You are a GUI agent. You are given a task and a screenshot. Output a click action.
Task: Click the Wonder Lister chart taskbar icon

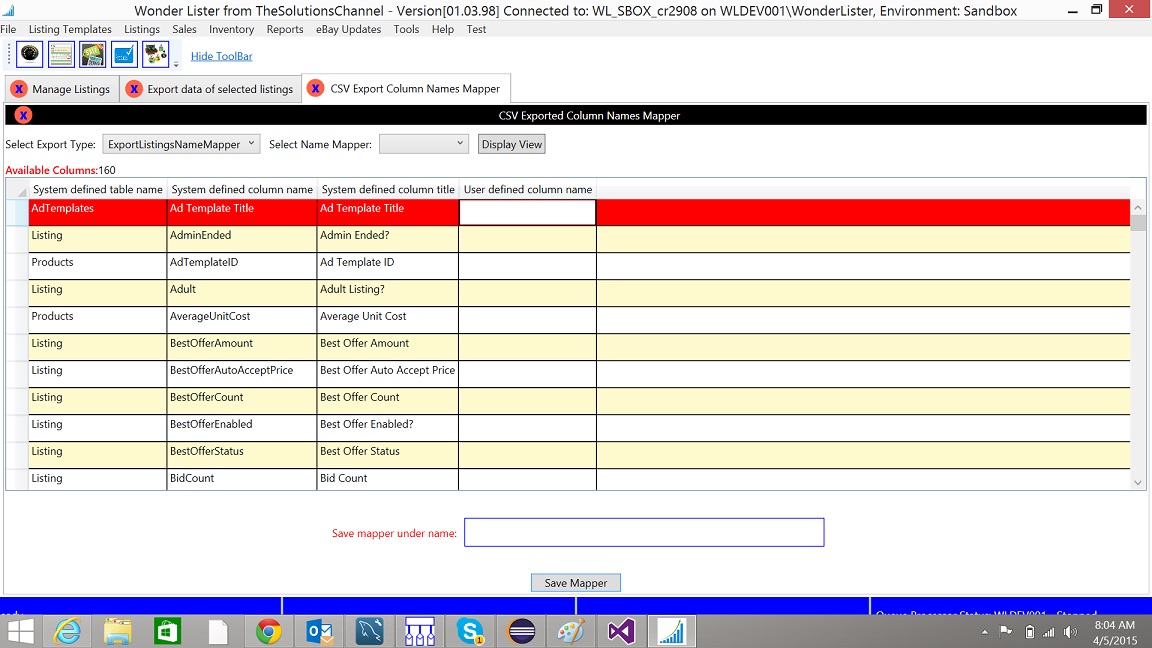tap(672, 632)
